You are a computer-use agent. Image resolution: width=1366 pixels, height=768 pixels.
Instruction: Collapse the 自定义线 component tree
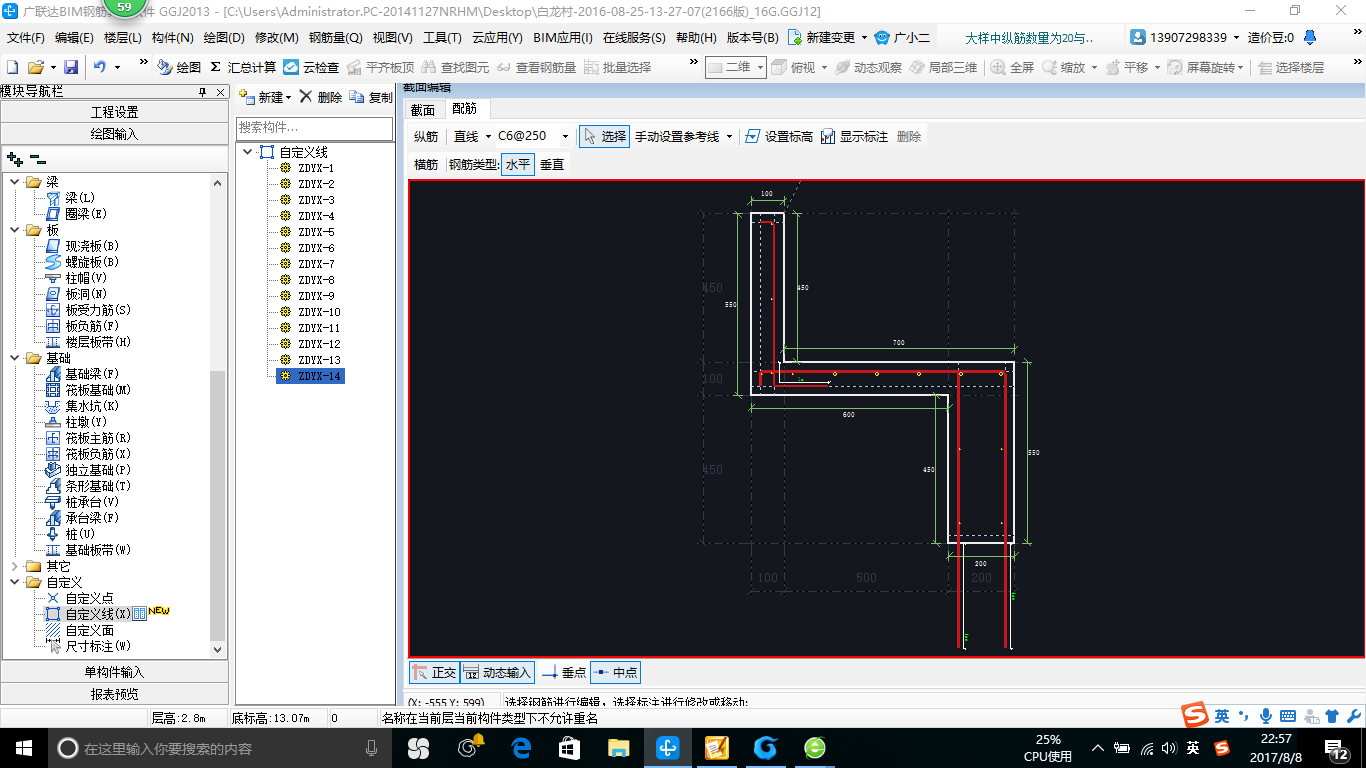click(247, 152)
